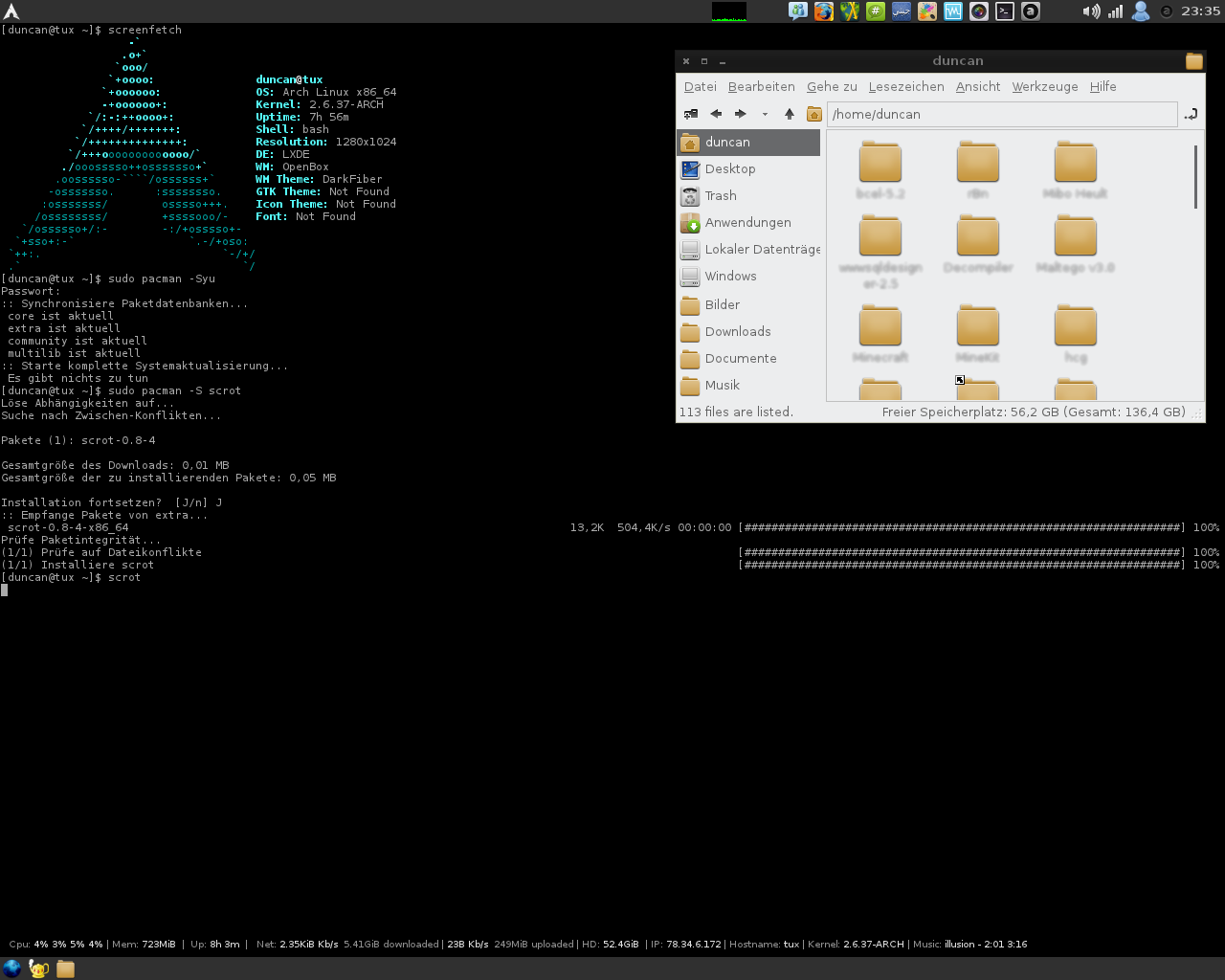Image resolution: width=1225 pixels, height=980 pixels.
Task: Open the Werkzeuge menu
Action: (1044, 86)
